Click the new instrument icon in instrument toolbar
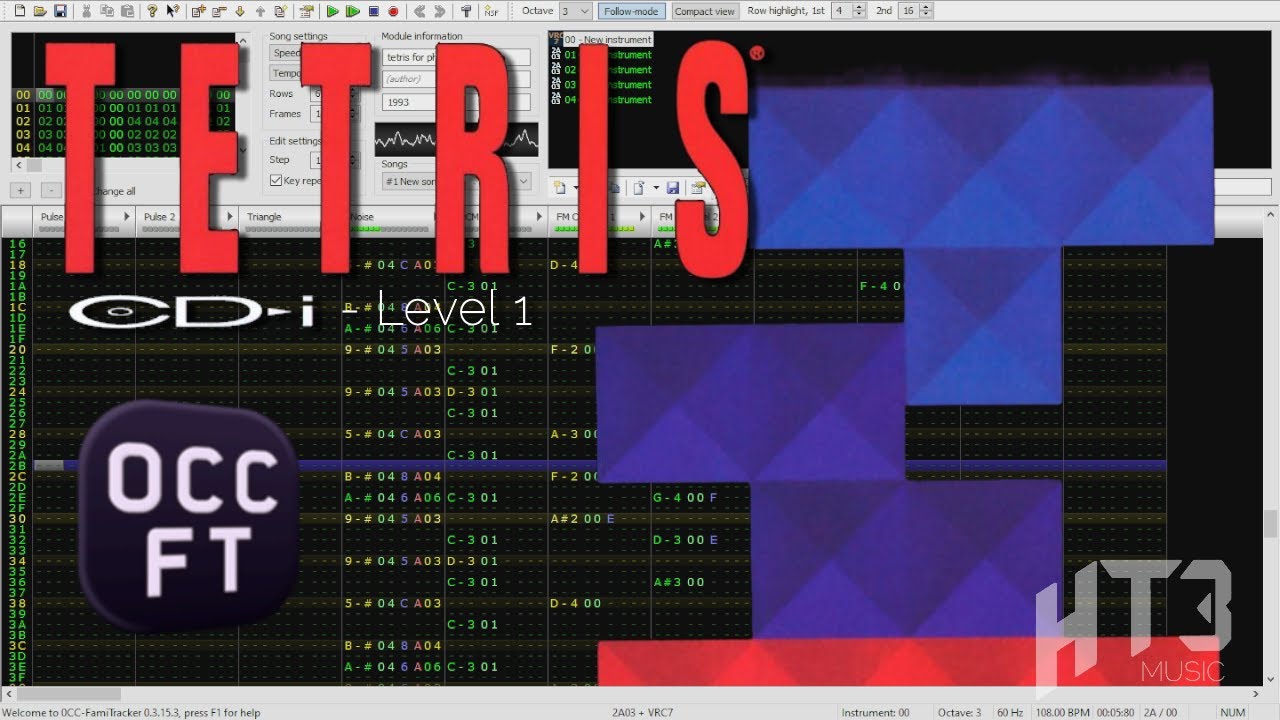The height and width of the screenshot is (720, 1280). pos(560,187)
